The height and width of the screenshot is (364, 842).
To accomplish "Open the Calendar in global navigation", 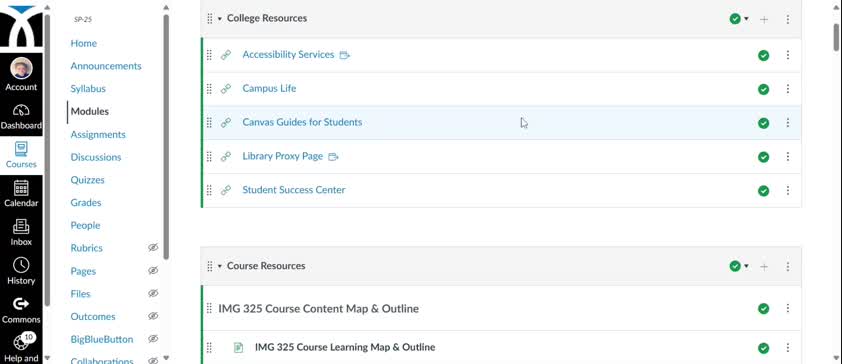I will (x=21, y=194).
